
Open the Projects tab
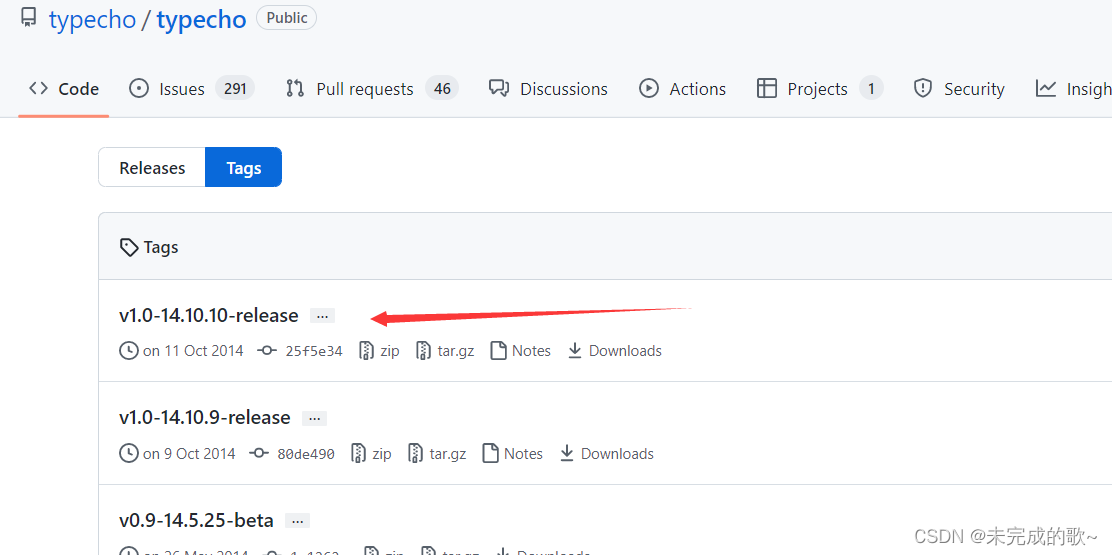point(820,89)
